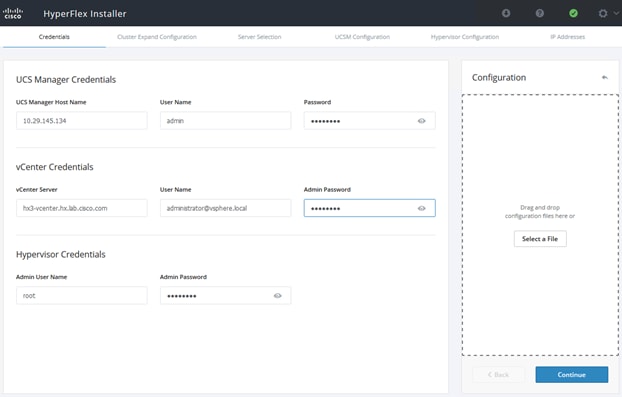
Task: Go to UCSM Configuration tab
Action: coord(362,37)
